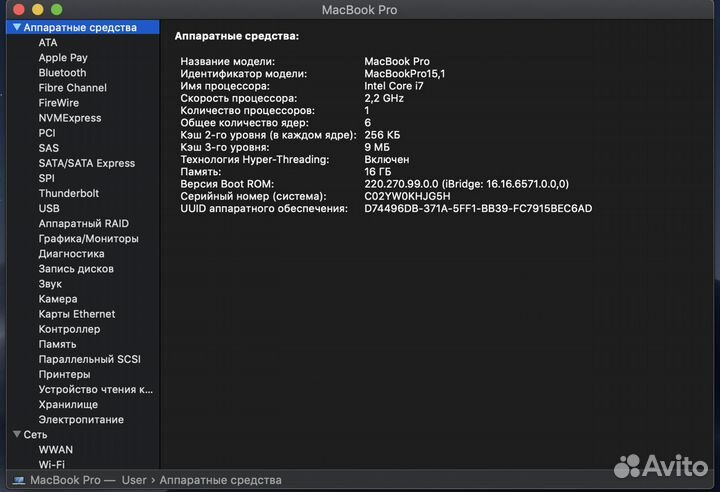The image size is (720, 492).
Task: Click Аппаратные средства in the path bar
Action: pos(220,480)
